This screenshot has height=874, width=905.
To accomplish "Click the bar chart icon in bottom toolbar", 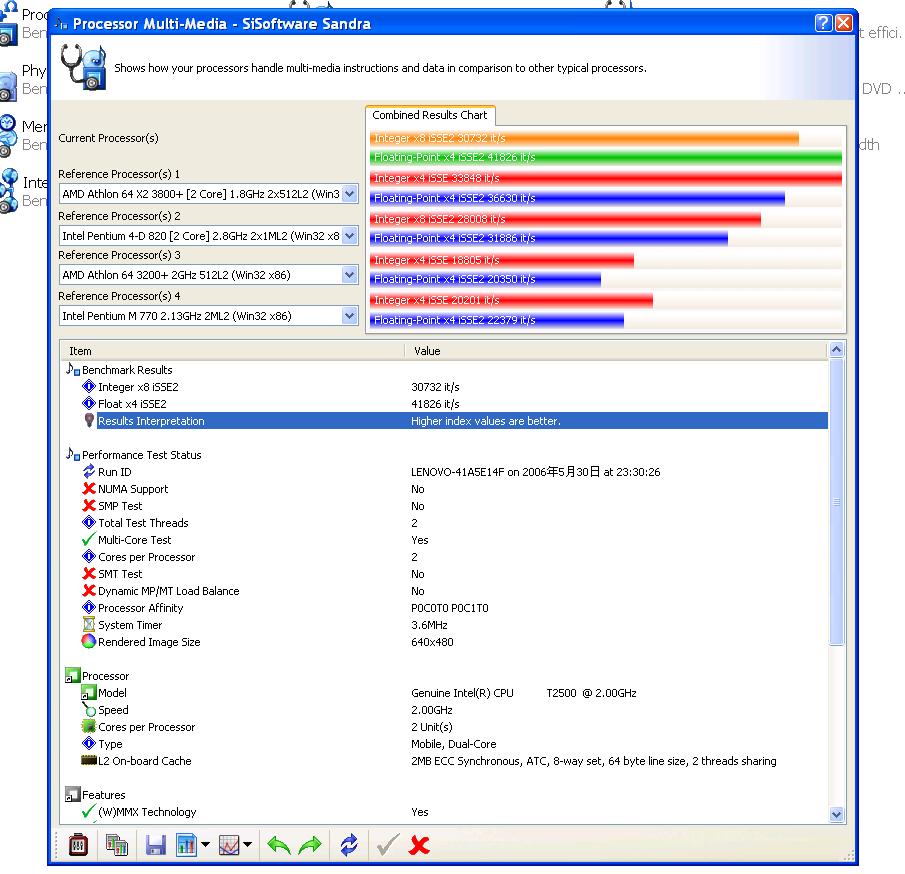I will [x=186, y=845].
